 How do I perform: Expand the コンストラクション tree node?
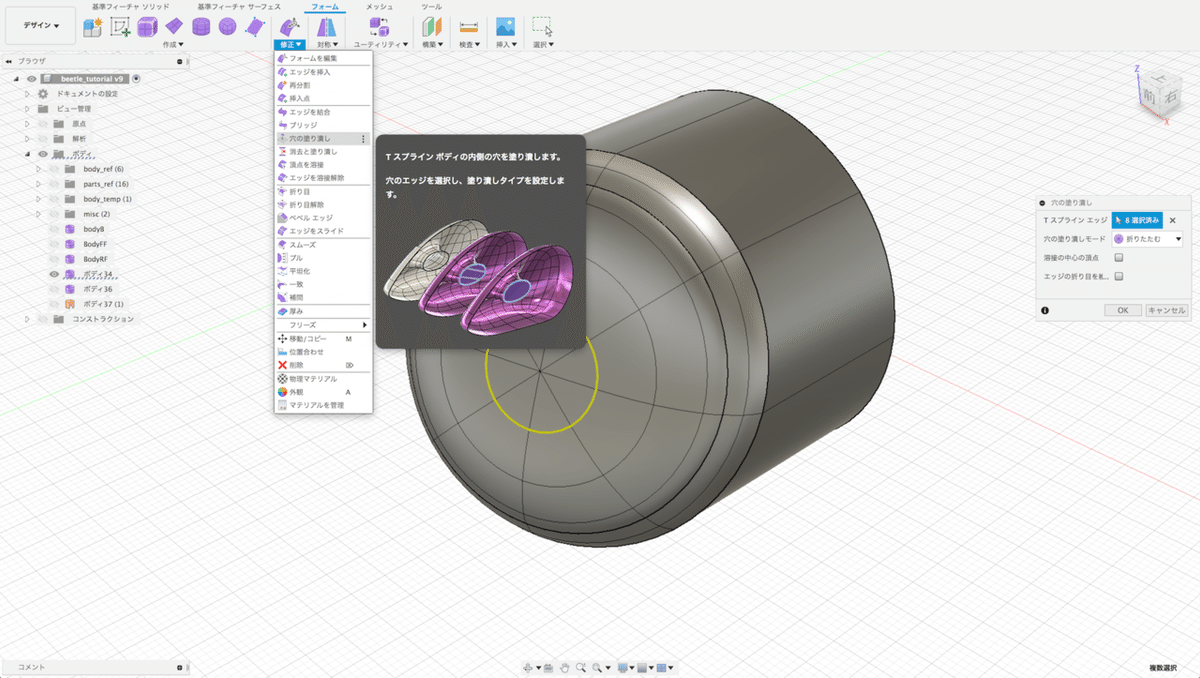tap(28, 319)
